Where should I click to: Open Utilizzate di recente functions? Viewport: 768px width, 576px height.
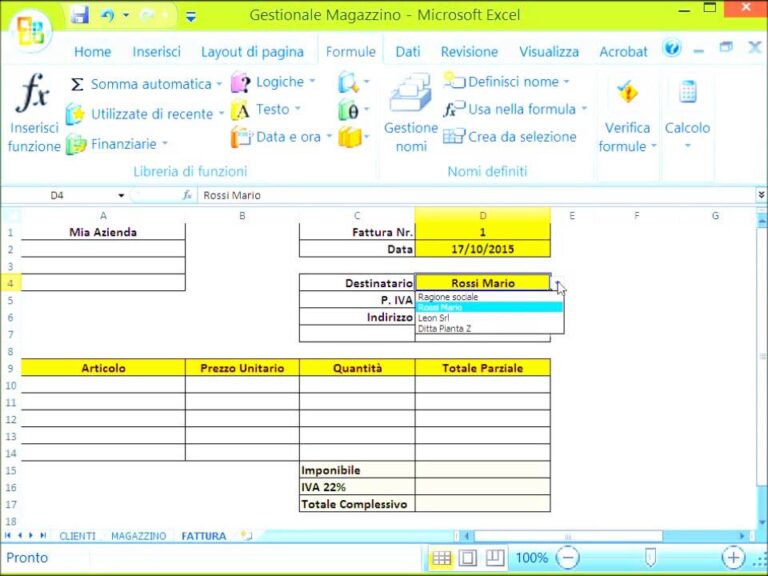pos(145,114)
